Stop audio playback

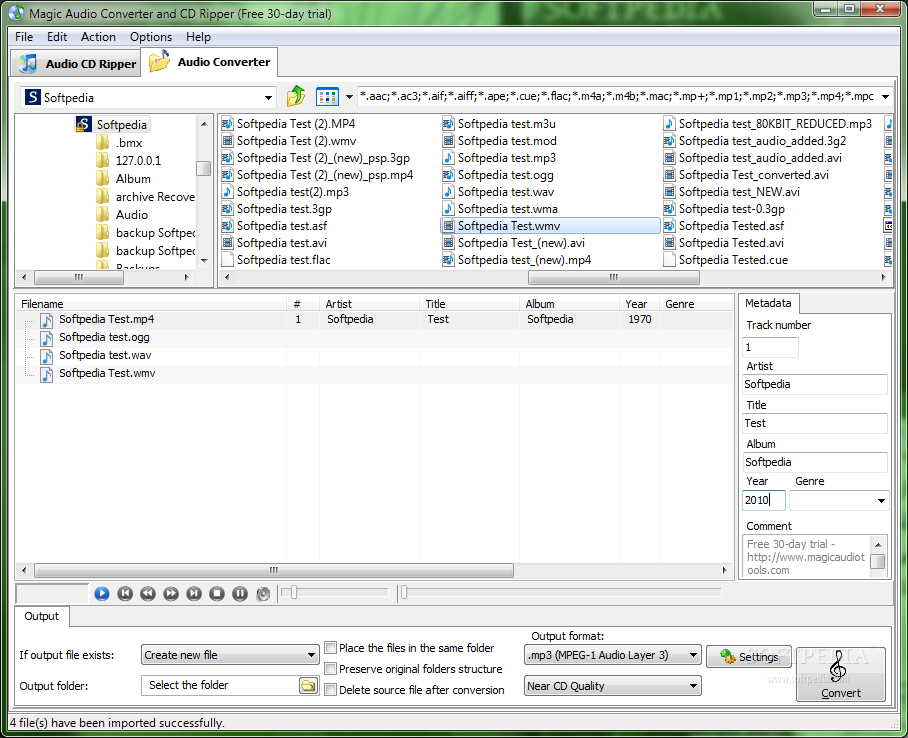tap(217, 593)
